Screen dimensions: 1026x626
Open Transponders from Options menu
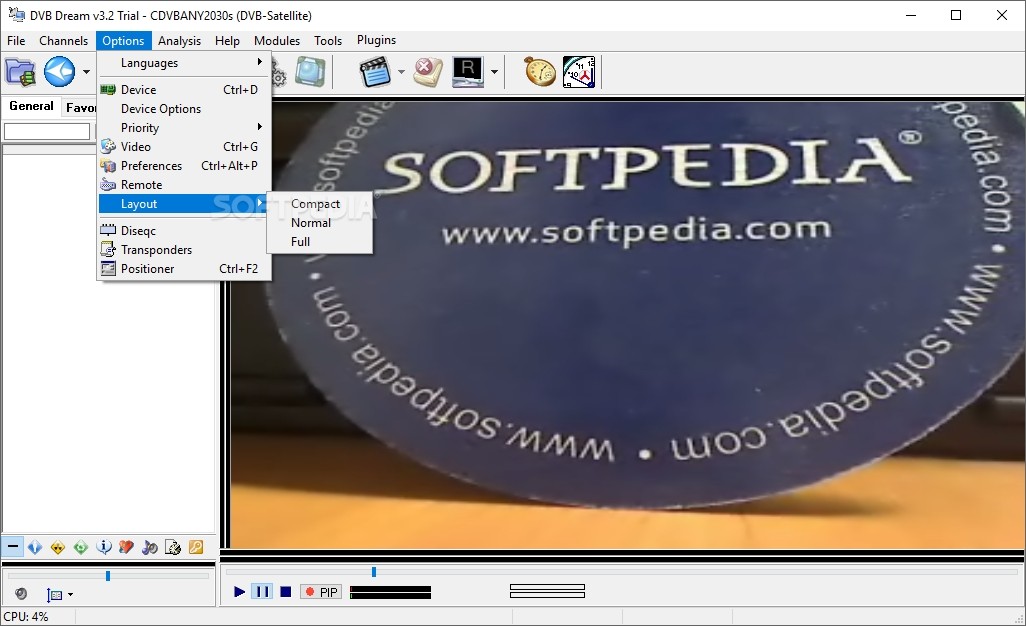pos(184,249)
